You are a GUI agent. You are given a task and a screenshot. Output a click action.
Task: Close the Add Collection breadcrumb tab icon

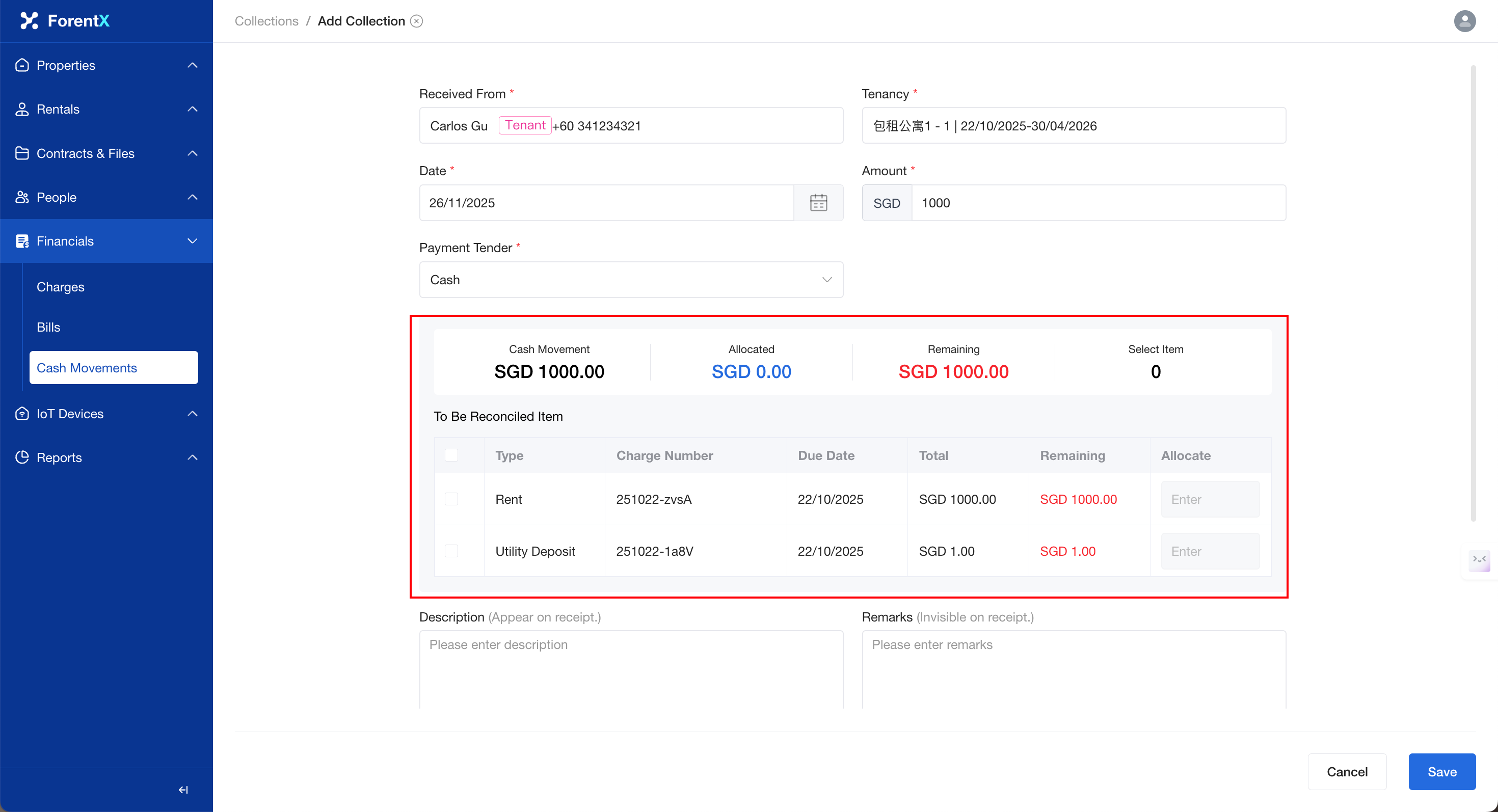click(x=416, y=21)
